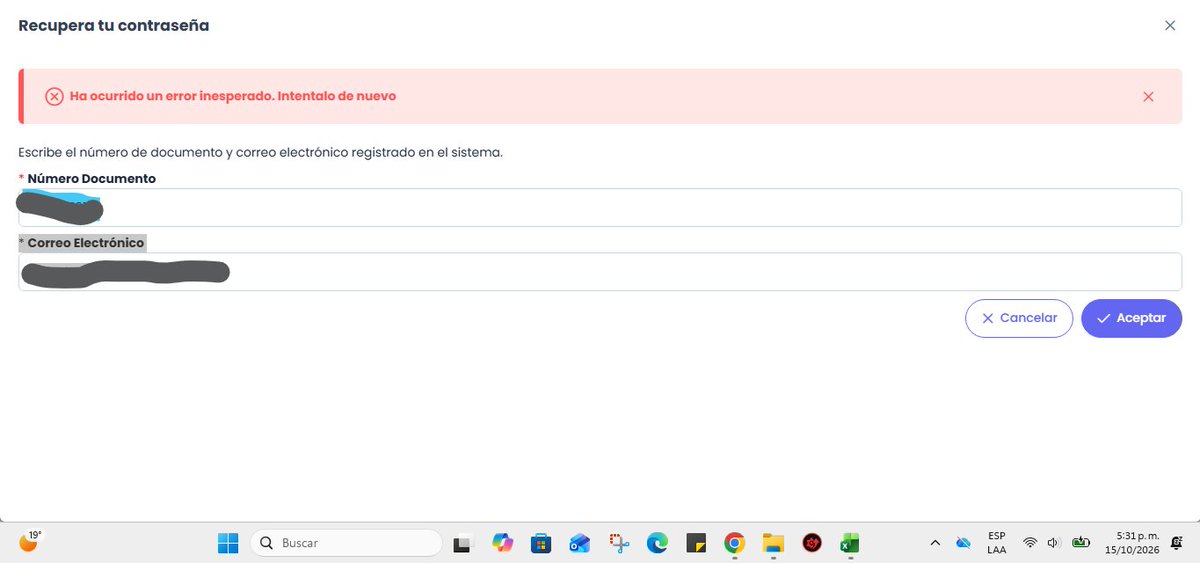Viewport: 1200px width, 563px height.
Task: Open the ESP LAA language switcher
Action: 997,543
